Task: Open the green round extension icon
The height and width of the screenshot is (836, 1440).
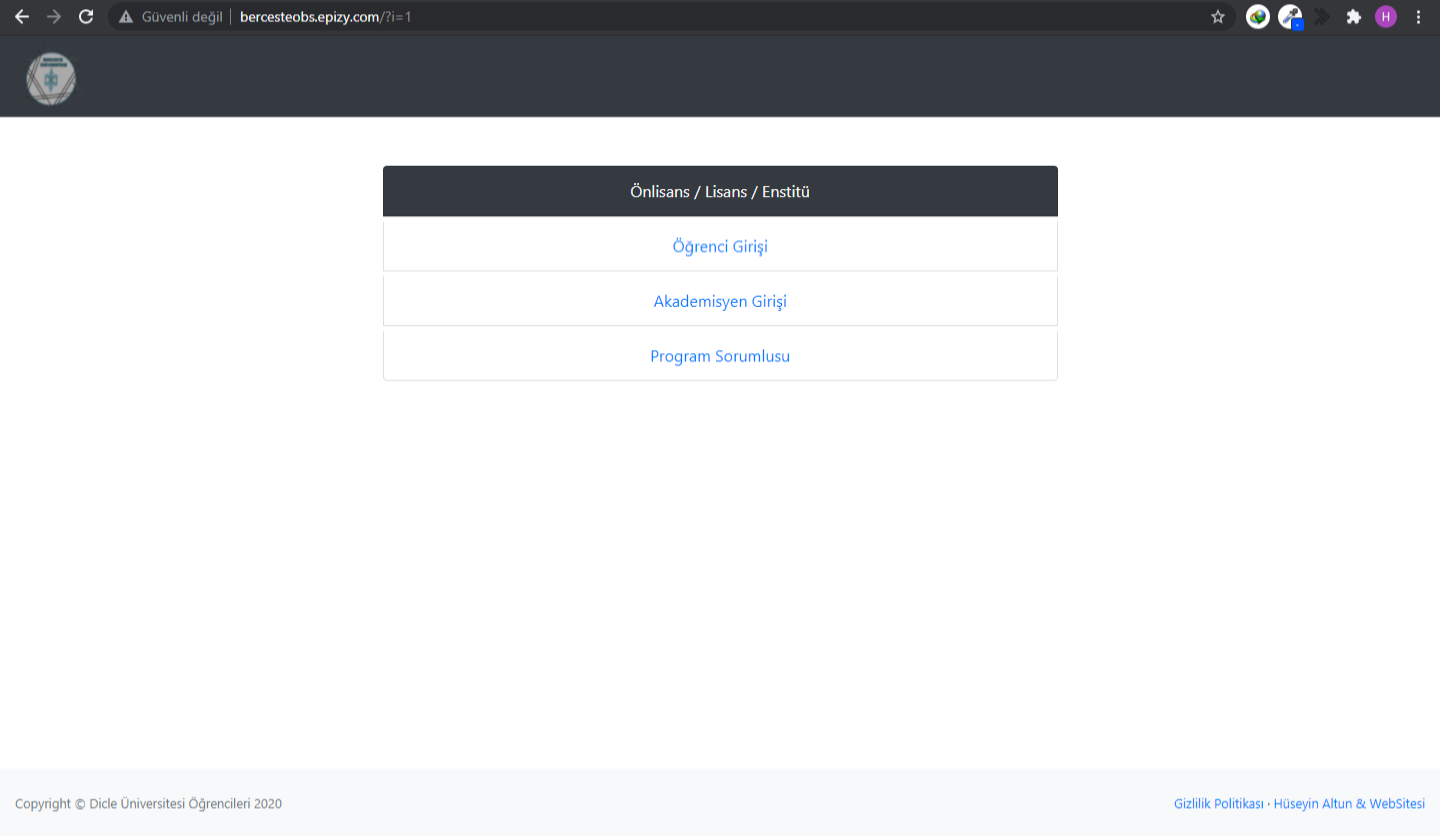Action: [x=1257, y=17]
